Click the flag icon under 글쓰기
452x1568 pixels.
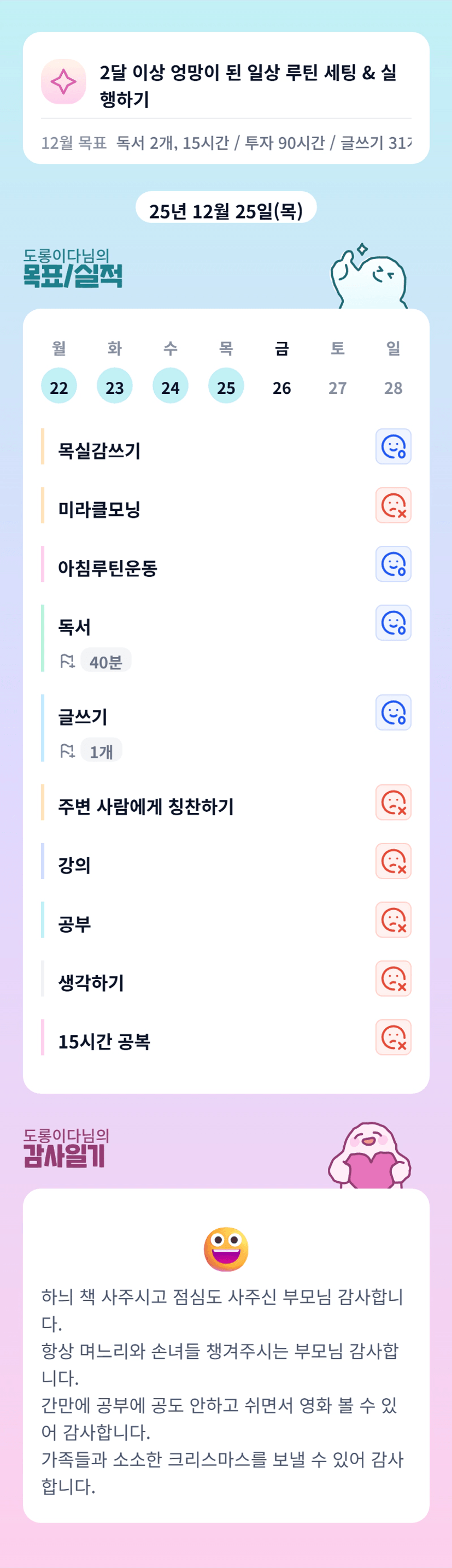click(x=67, y=751)
